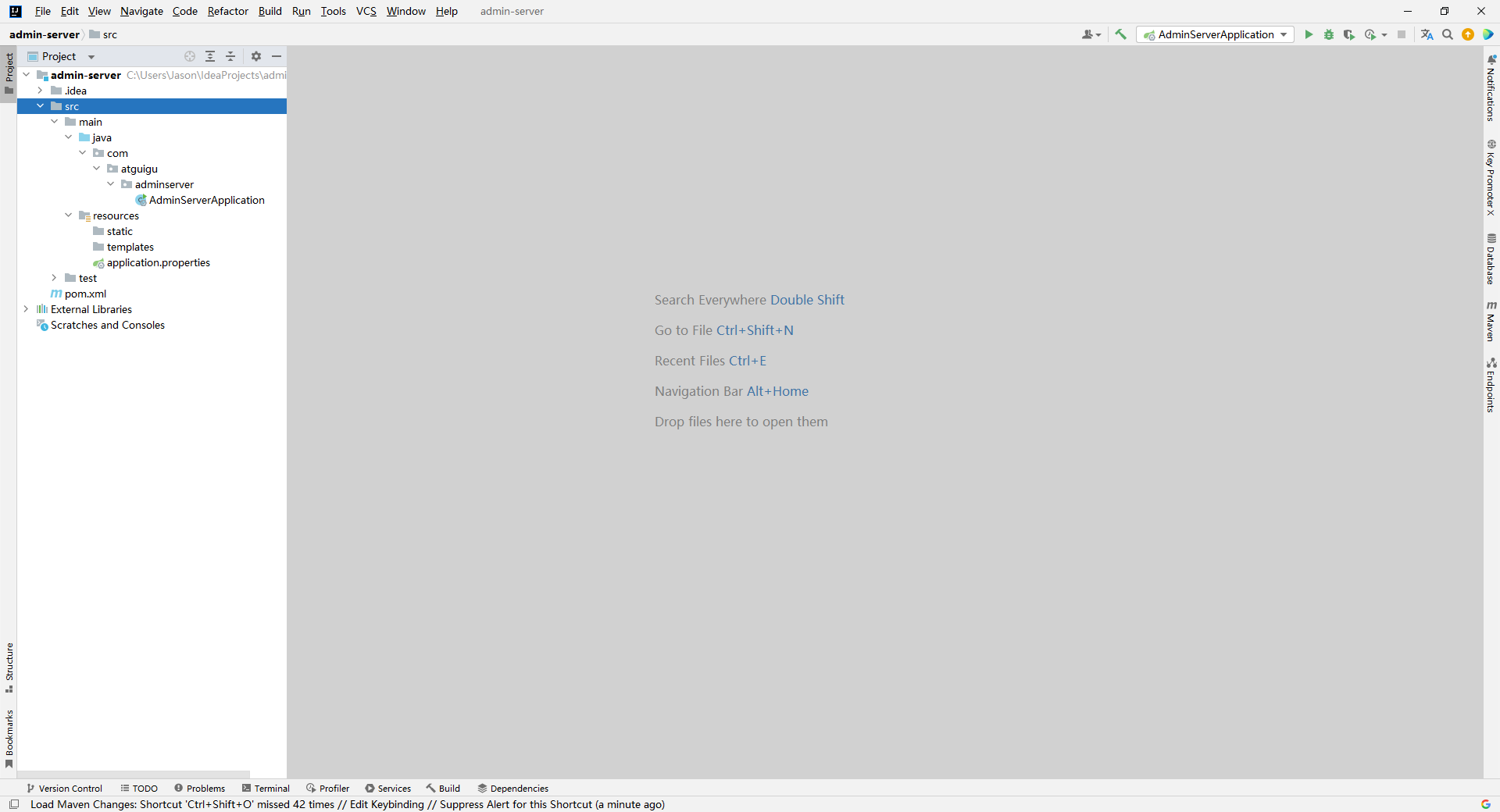Image resolution: width=1500 pixels, height=812 pixels.
Task: Open the Refactor menu
Action: pyautogui.click(x=227, y=11)
